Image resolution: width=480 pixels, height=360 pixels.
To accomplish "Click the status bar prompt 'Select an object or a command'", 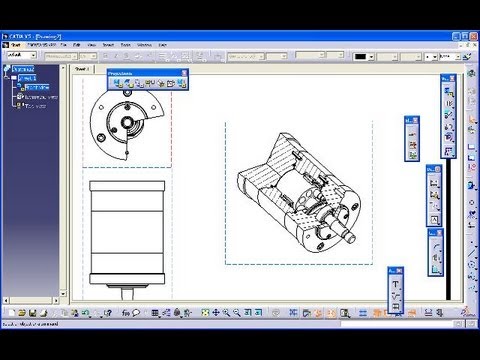I will coord(30,324).
